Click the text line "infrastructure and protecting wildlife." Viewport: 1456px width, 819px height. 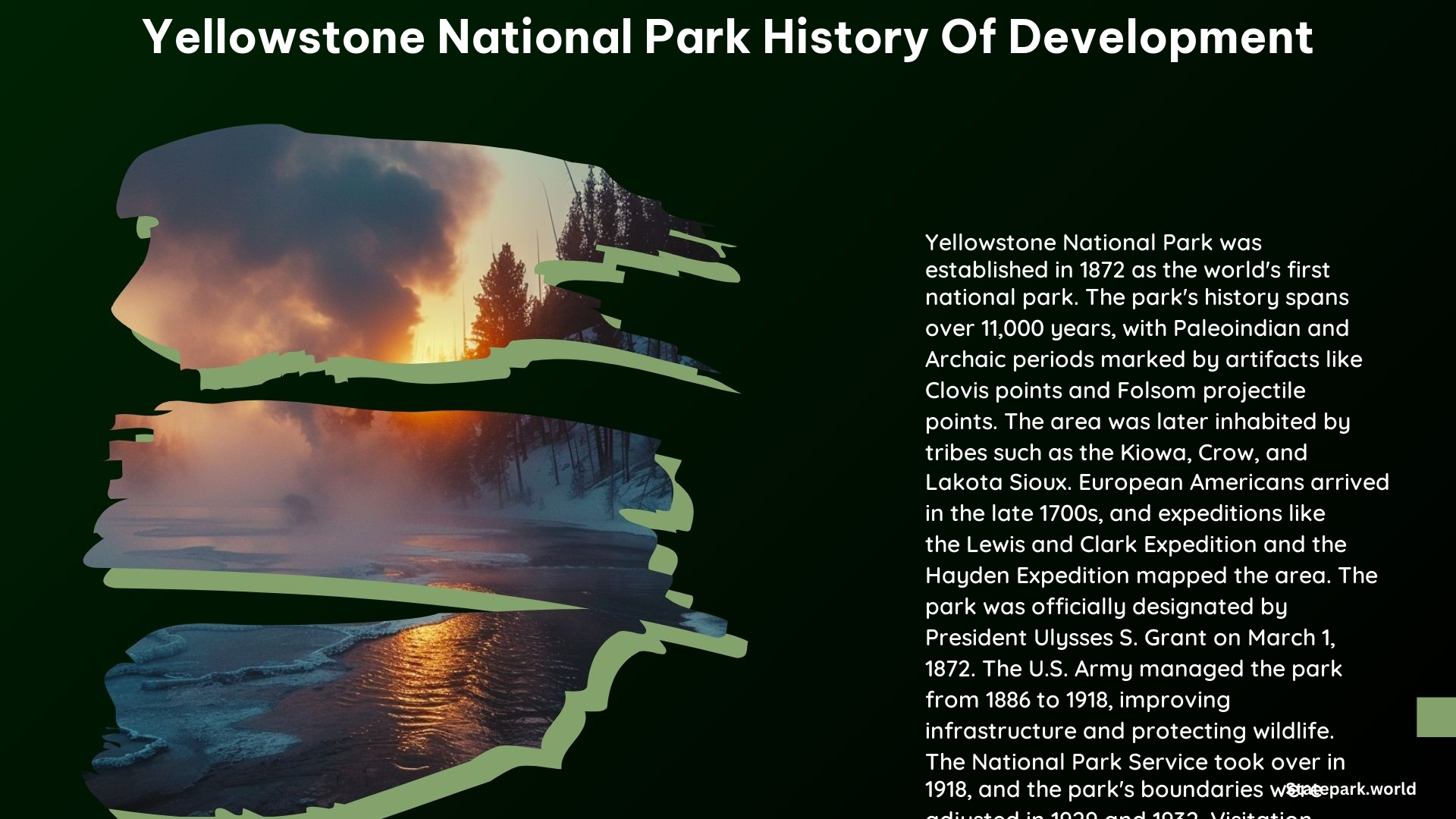[1130, 731]
